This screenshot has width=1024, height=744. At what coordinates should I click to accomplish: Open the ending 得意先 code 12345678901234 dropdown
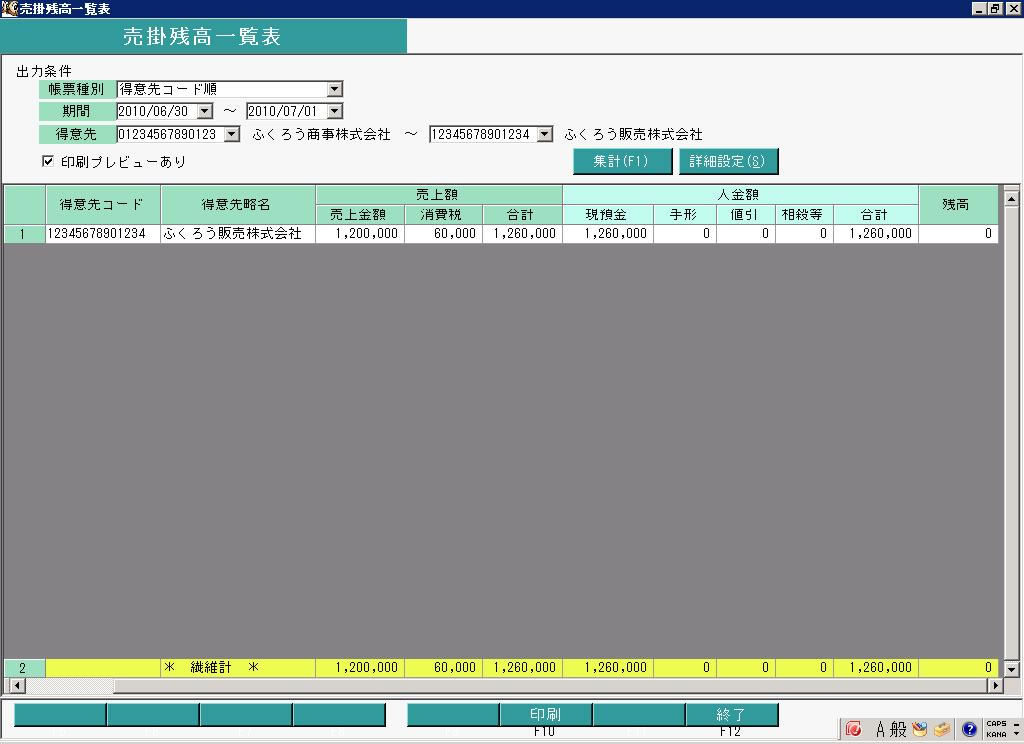click(x=545, y=134)
